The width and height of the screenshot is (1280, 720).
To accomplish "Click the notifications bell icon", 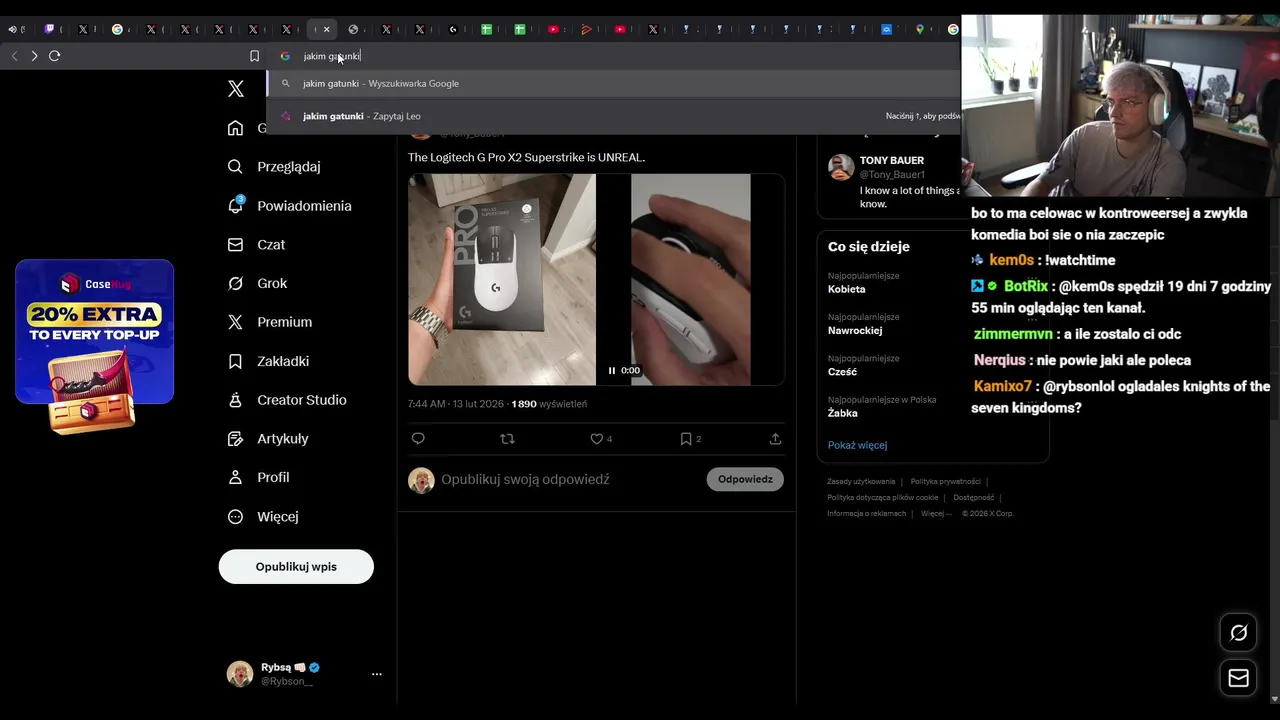I will tap(235, 206).
